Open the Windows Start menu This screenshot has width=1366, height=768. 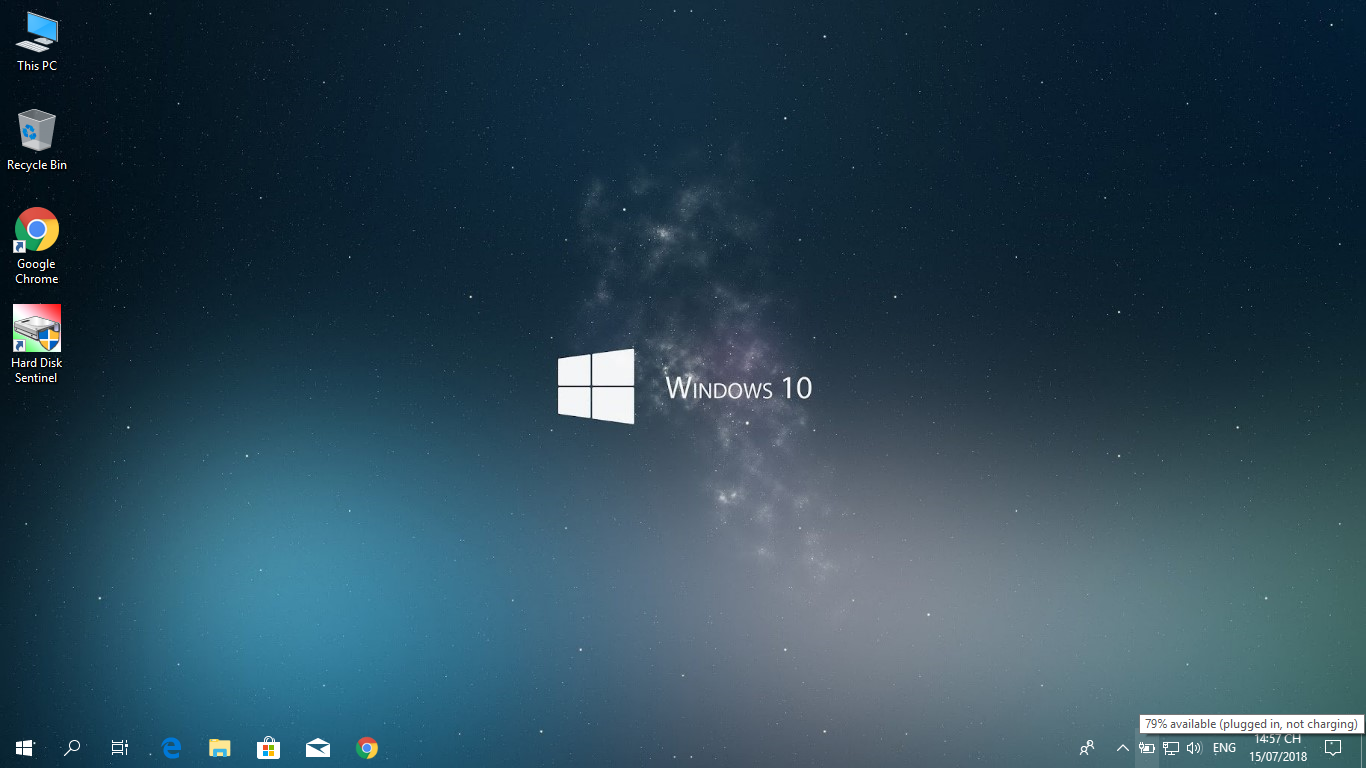click(x=24, y=747)
